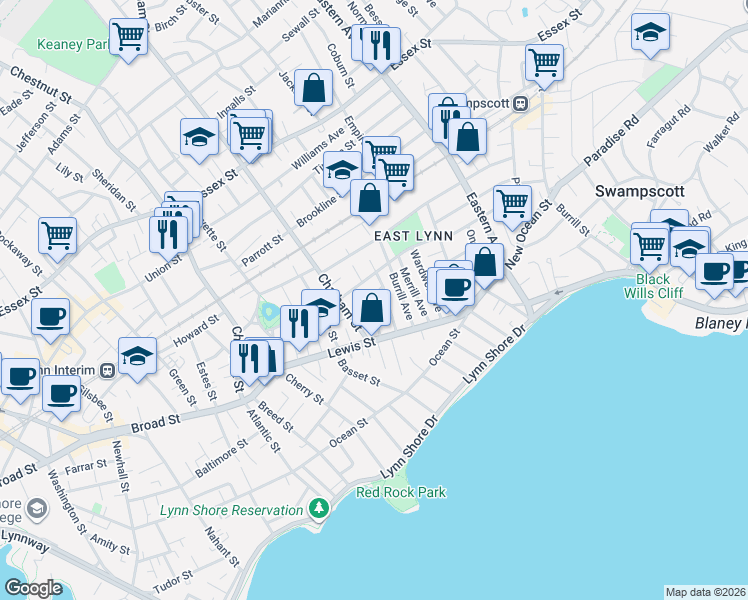748x600 pixels.
Task: Click the Parrott St street label
Action: 262,250
